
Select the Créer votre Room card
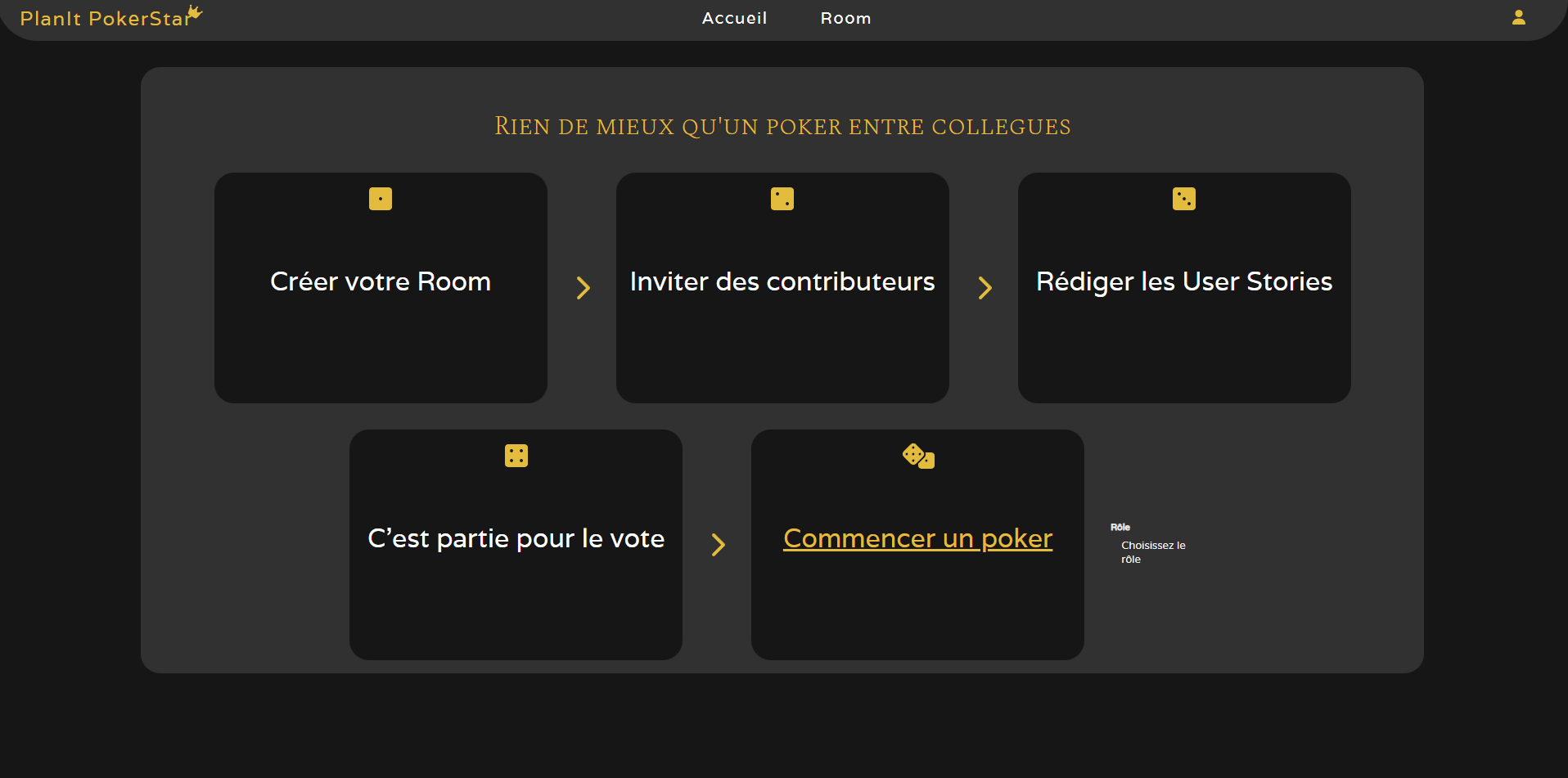381,288
